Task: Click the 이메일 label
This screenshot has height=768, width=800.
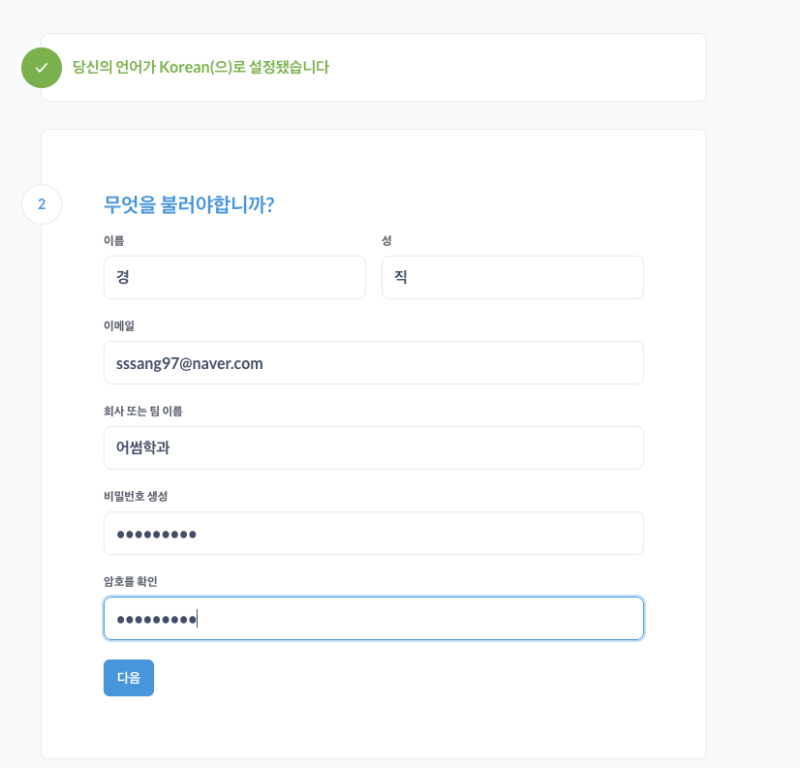Action: (x=119, y=326)
